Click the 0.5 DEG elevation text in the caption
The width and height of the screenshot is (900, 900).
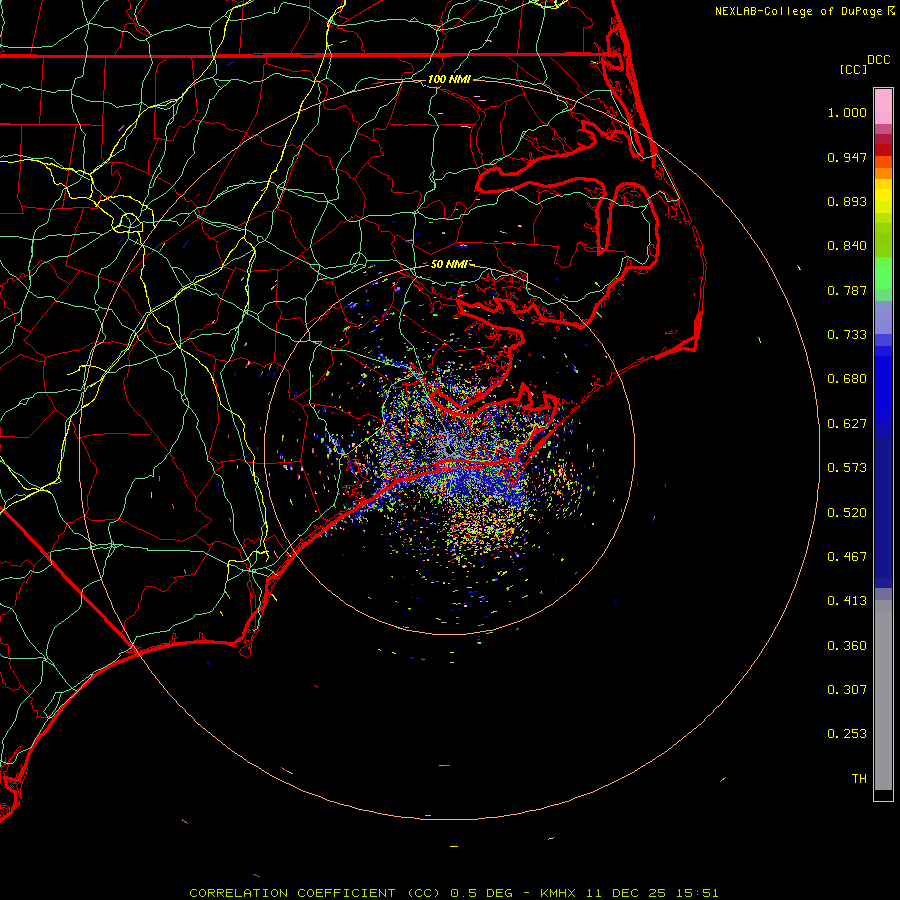click(x=481, y=893)
